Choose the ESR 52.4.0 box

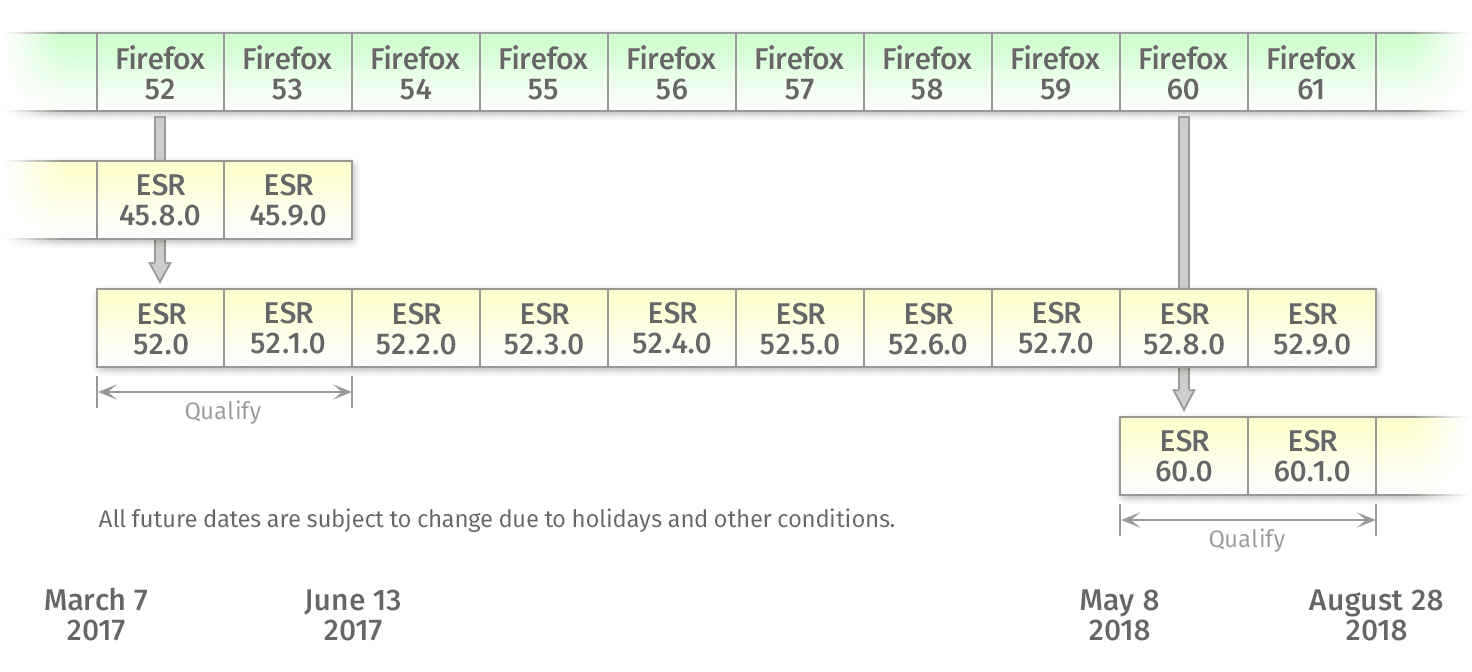(672, 328)
